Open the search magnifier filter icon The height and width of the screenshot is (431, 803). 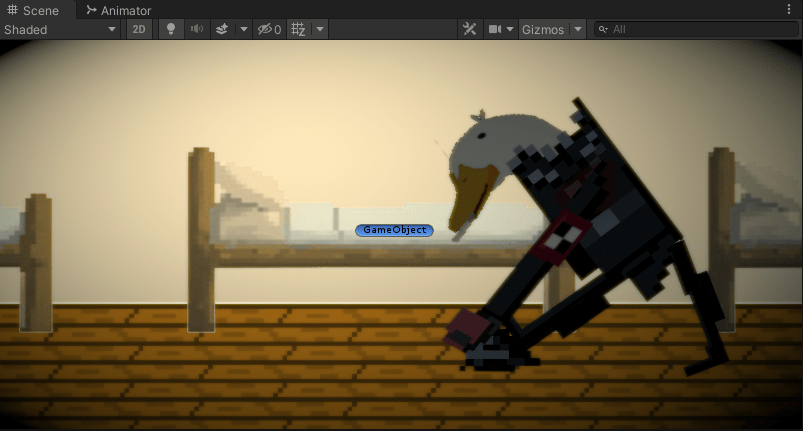click(603, 29)
